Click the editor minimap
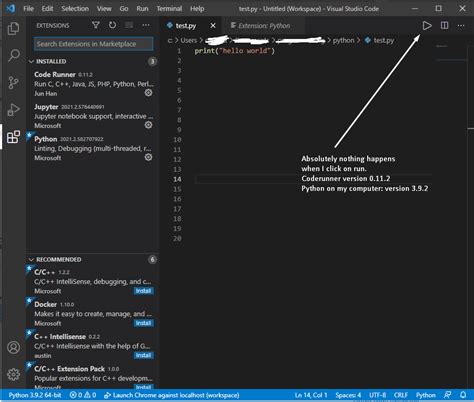The width and height of the screenshot is (474, 402). (452, 53)
